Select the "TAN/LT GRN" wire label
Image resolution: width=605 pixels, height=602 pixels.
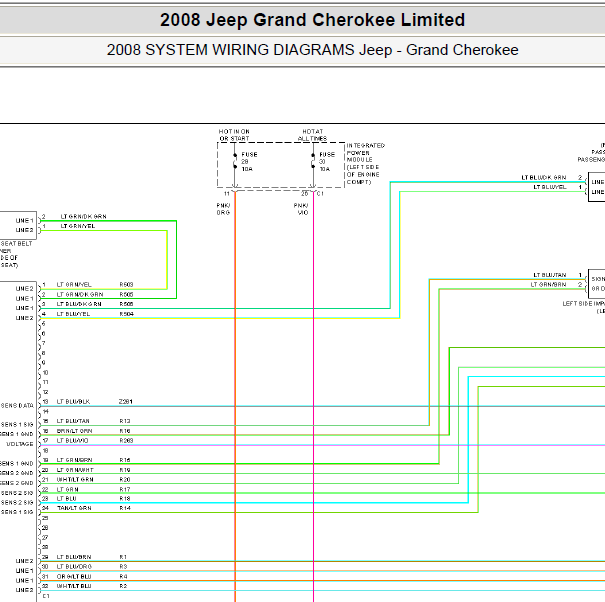(74, 508)
